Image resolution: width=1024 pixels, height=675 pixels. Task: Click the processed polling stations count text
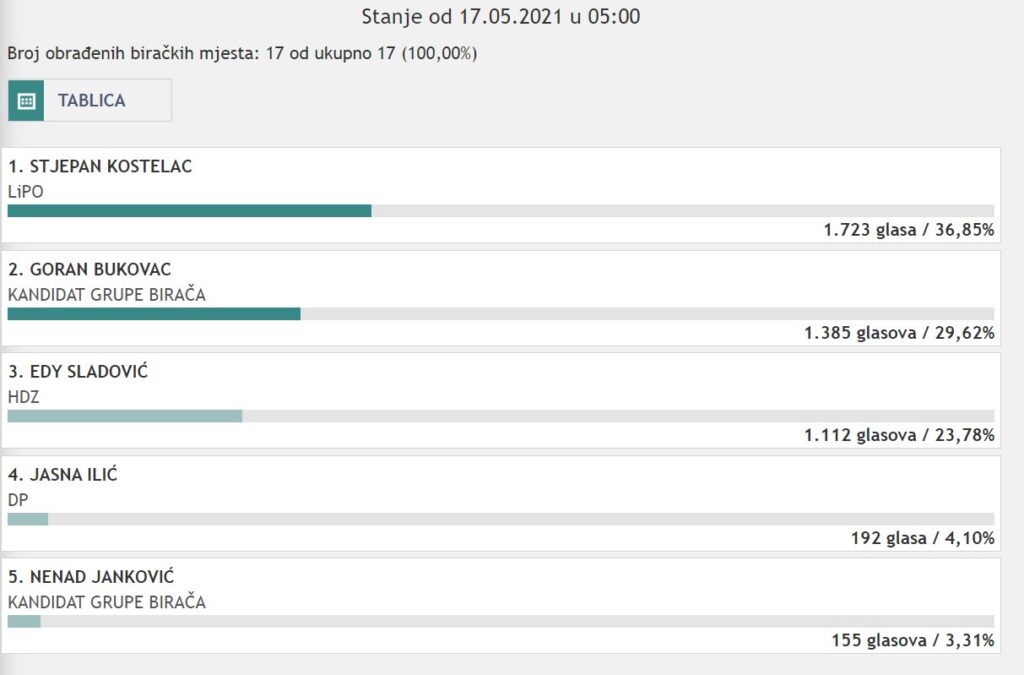(242, 53)
